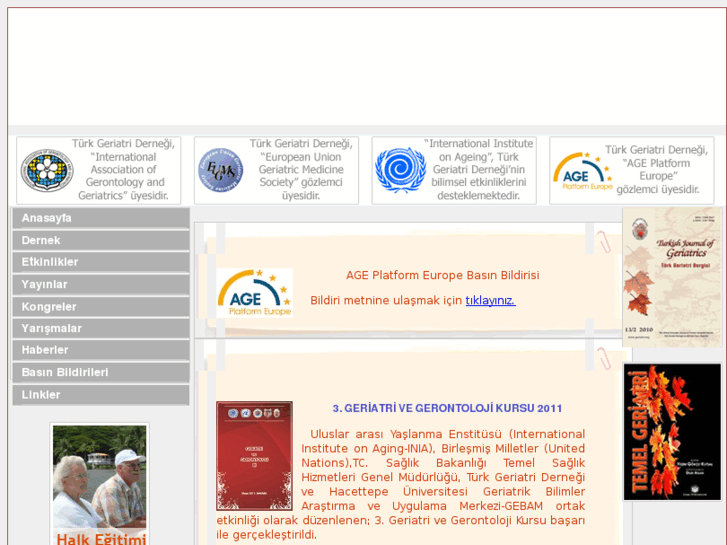This screenshot has width=727, height=545.
Task: Click the EUGMS round logo
Action: (x=221, y=170)
